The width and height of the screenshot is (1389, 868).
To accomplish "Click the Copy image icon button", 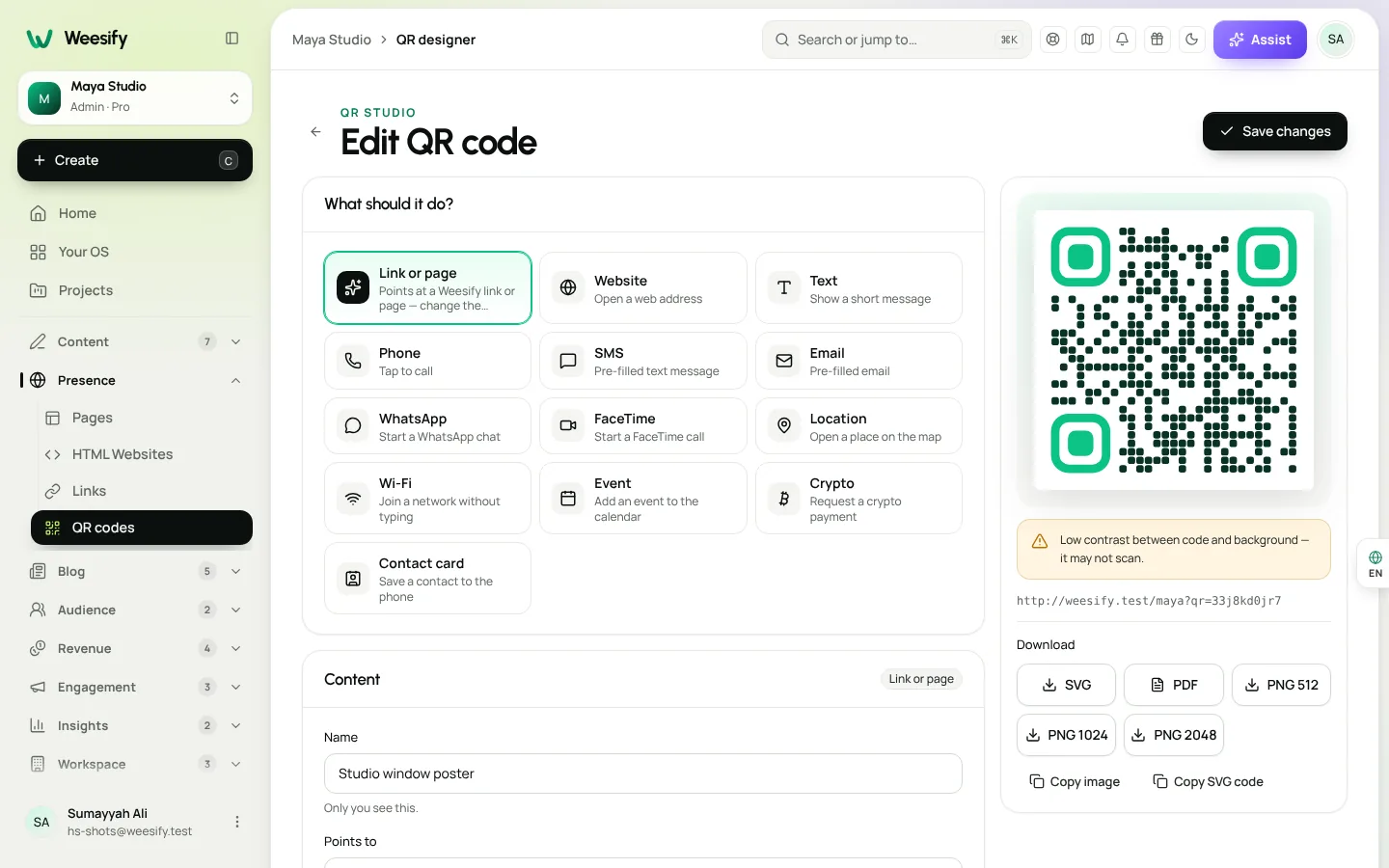I will (1075, 782).
